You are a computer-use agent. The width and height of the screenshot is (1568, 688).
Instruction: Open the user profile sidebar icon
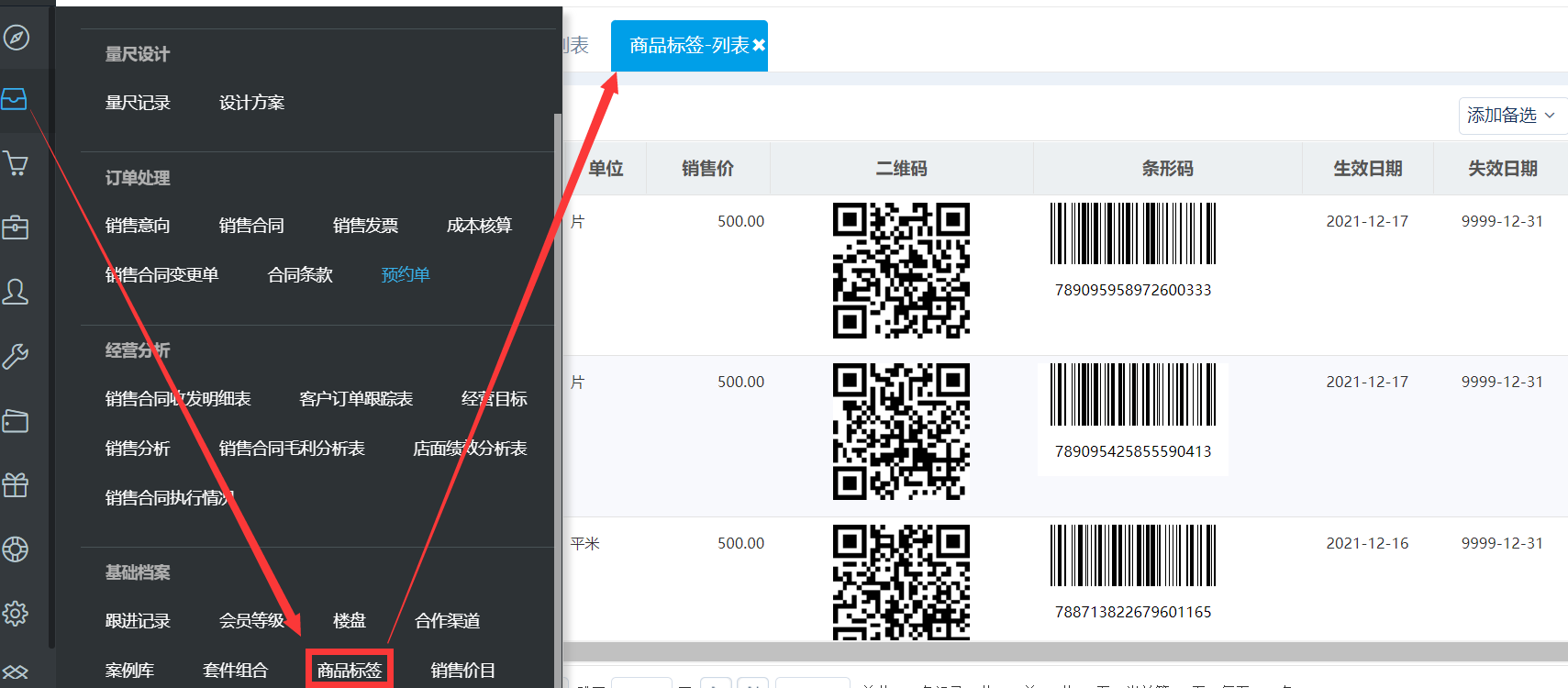point(16,292)
